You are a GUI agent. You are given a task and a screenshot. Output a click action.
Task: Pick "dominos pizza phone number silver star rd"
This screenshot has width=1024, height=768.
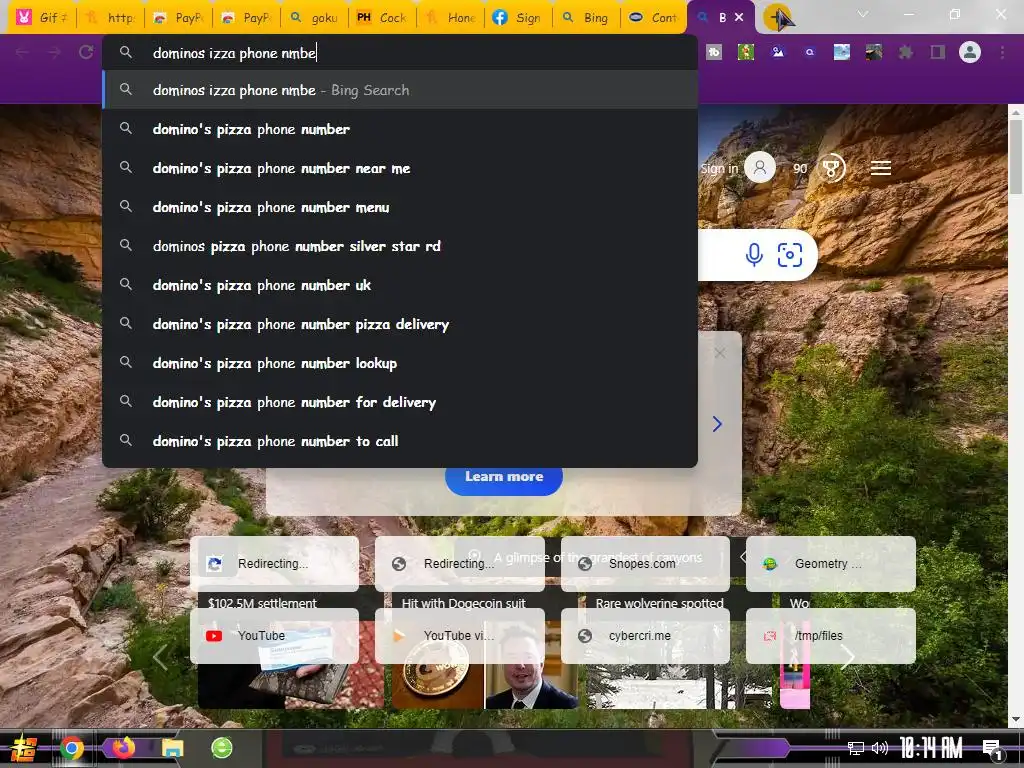point(400,246)
